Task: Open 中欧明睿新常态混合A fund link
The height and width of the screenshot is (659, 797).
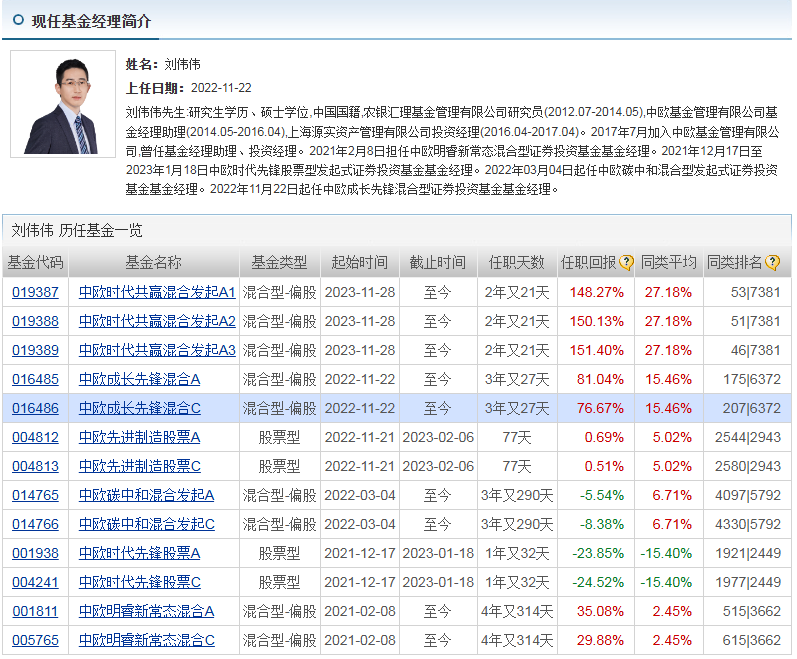Action: (146, 611)
